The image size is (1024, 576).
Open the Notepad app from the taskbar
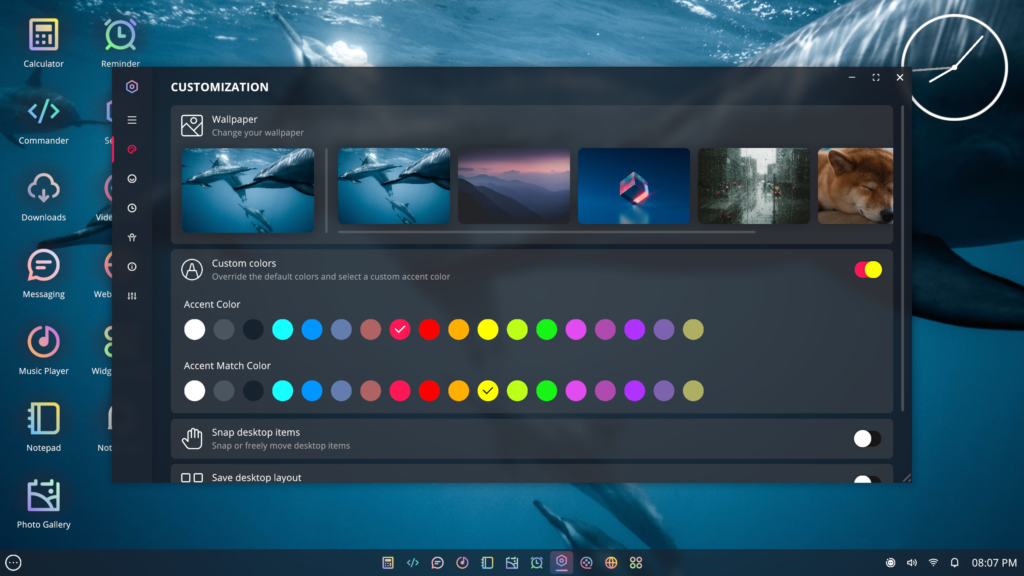487,562
